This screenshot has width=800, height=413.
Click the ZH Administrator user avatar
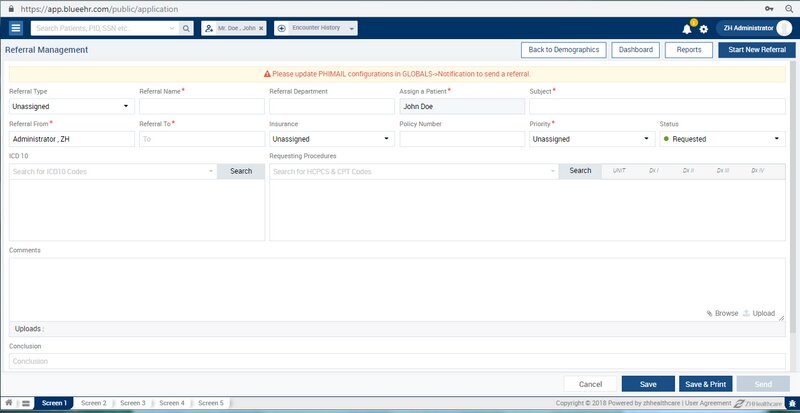(783, 28)
